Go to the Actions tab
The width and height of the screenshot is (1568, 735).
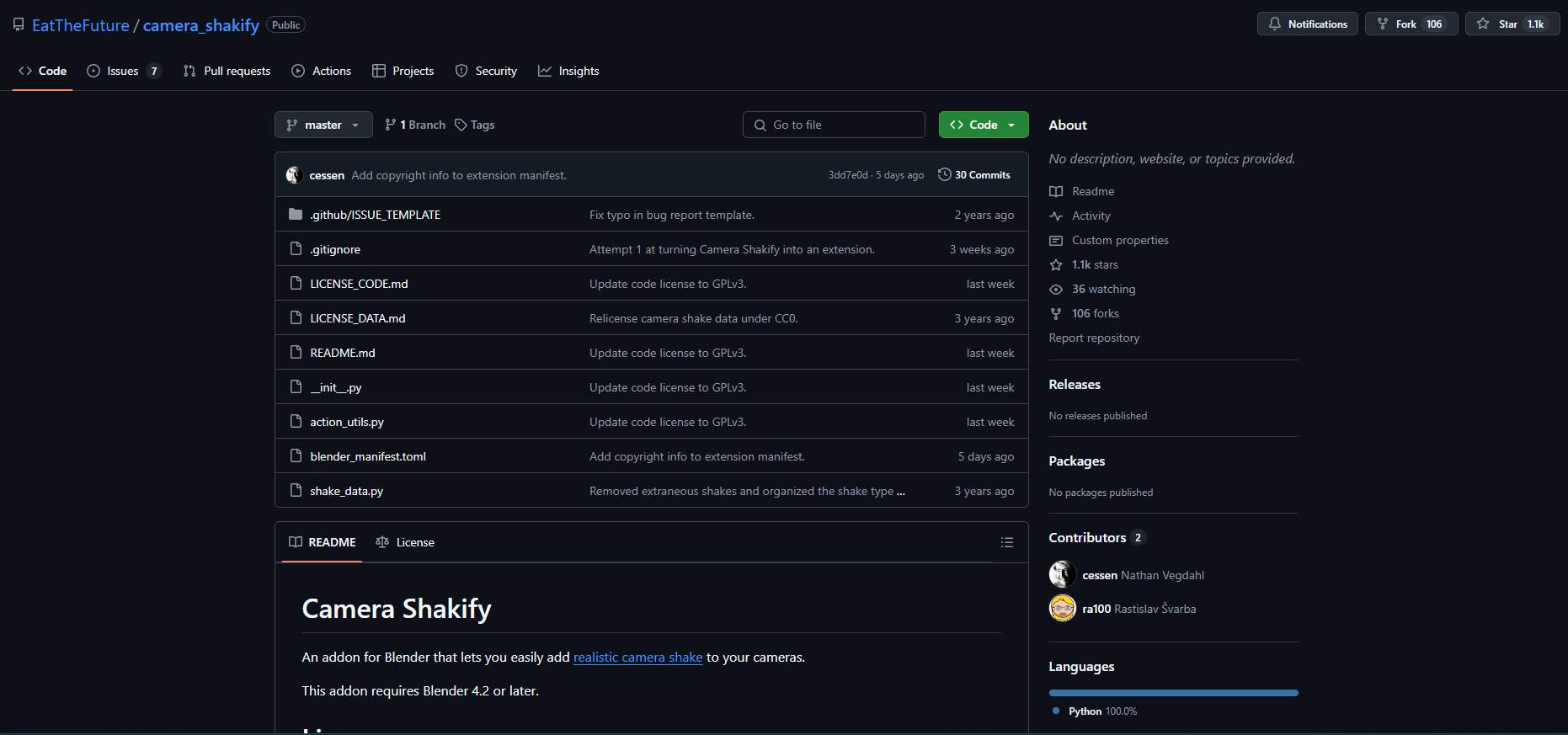coord(321,71)
